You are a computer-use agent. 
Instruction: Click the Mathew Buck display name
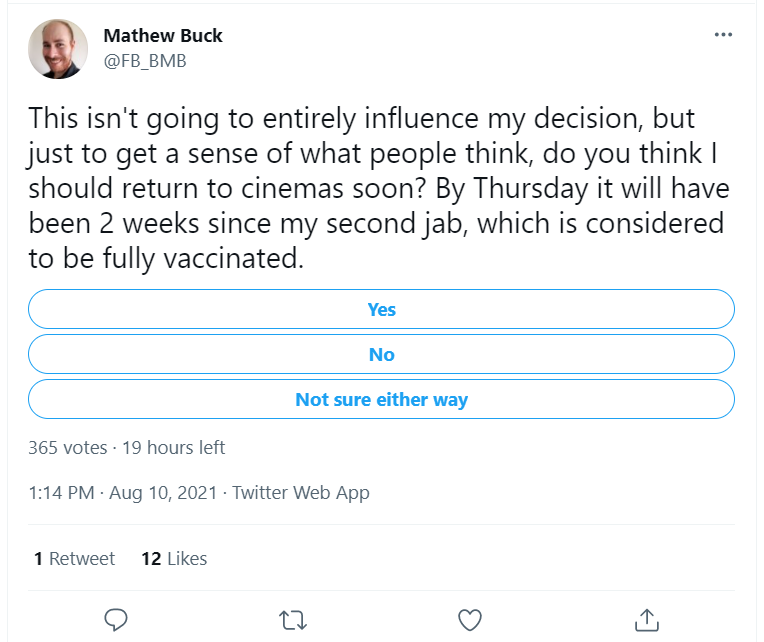163,36
